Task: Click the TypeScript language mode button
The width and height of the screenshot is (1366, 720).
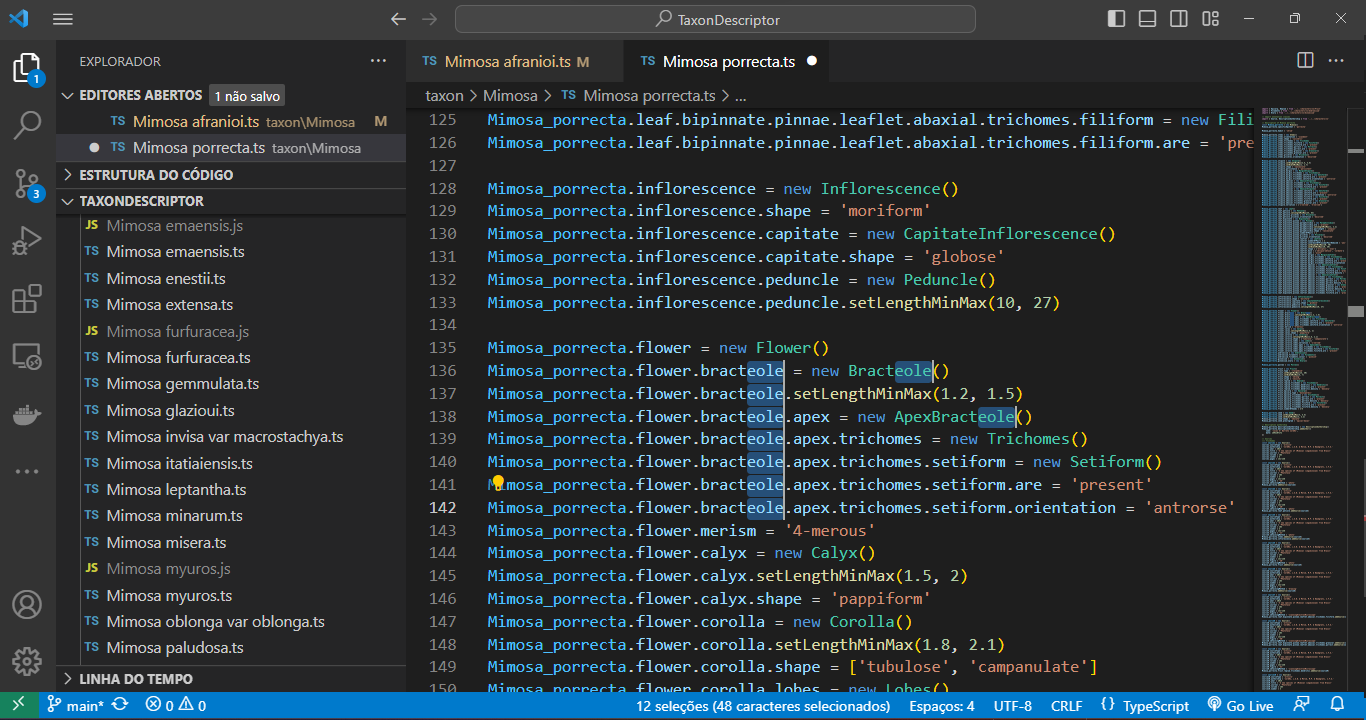Action: [x=1145, y=706]
